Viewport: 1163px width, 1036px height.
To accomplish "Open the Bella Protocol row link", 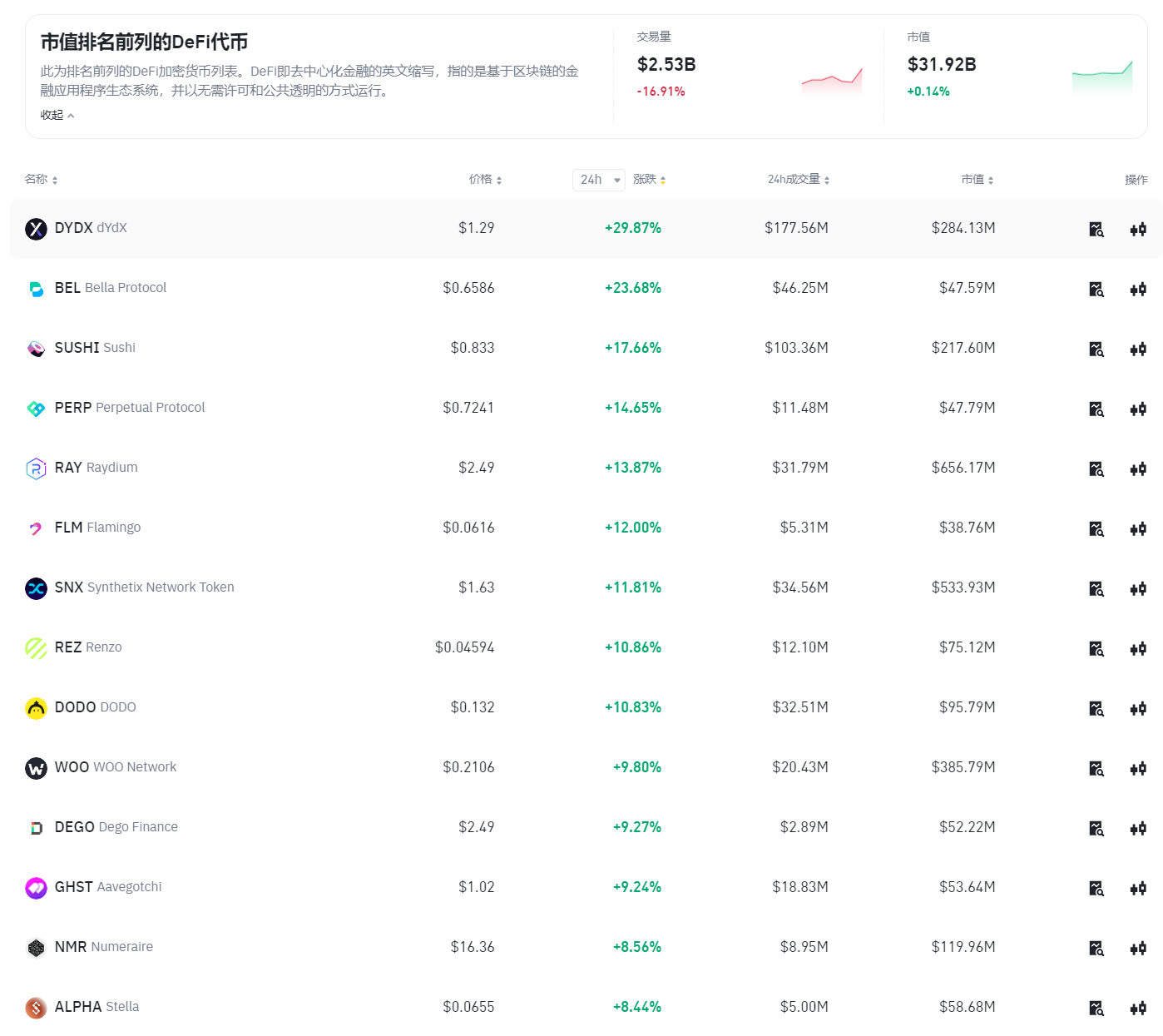I will pyautogui.click(x=111, y=288).
